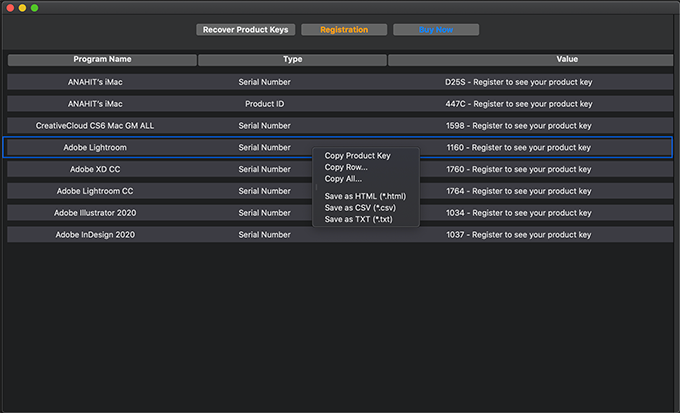The height and width of the screenshot is (413, 680).
Task: Select the Adobe Lightroom CC program name
Action: point(95,191)
